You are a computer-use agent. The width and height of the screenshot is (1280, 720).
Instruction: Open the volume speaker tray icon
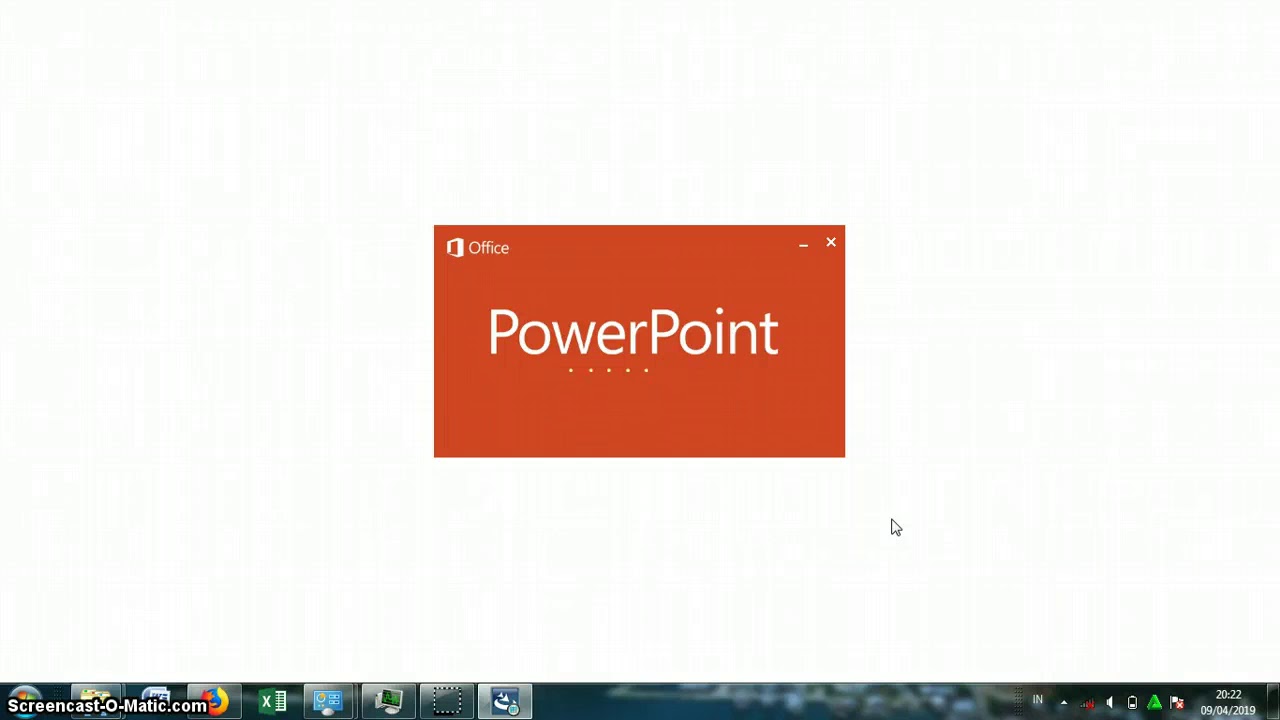(x=1110, y=702)
